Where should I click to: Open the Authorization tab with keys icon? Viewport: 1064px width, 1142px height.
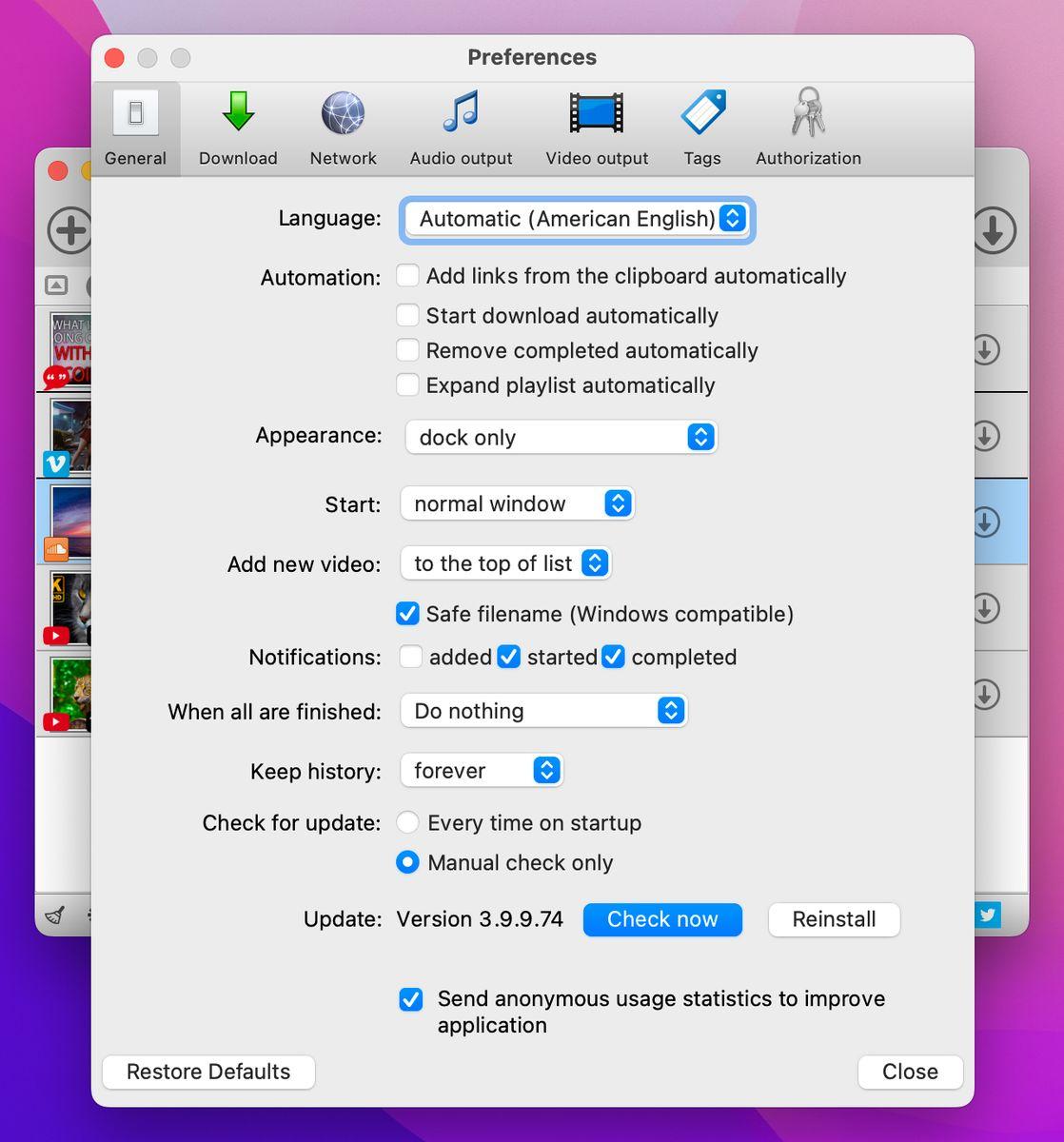coord(808,129)
